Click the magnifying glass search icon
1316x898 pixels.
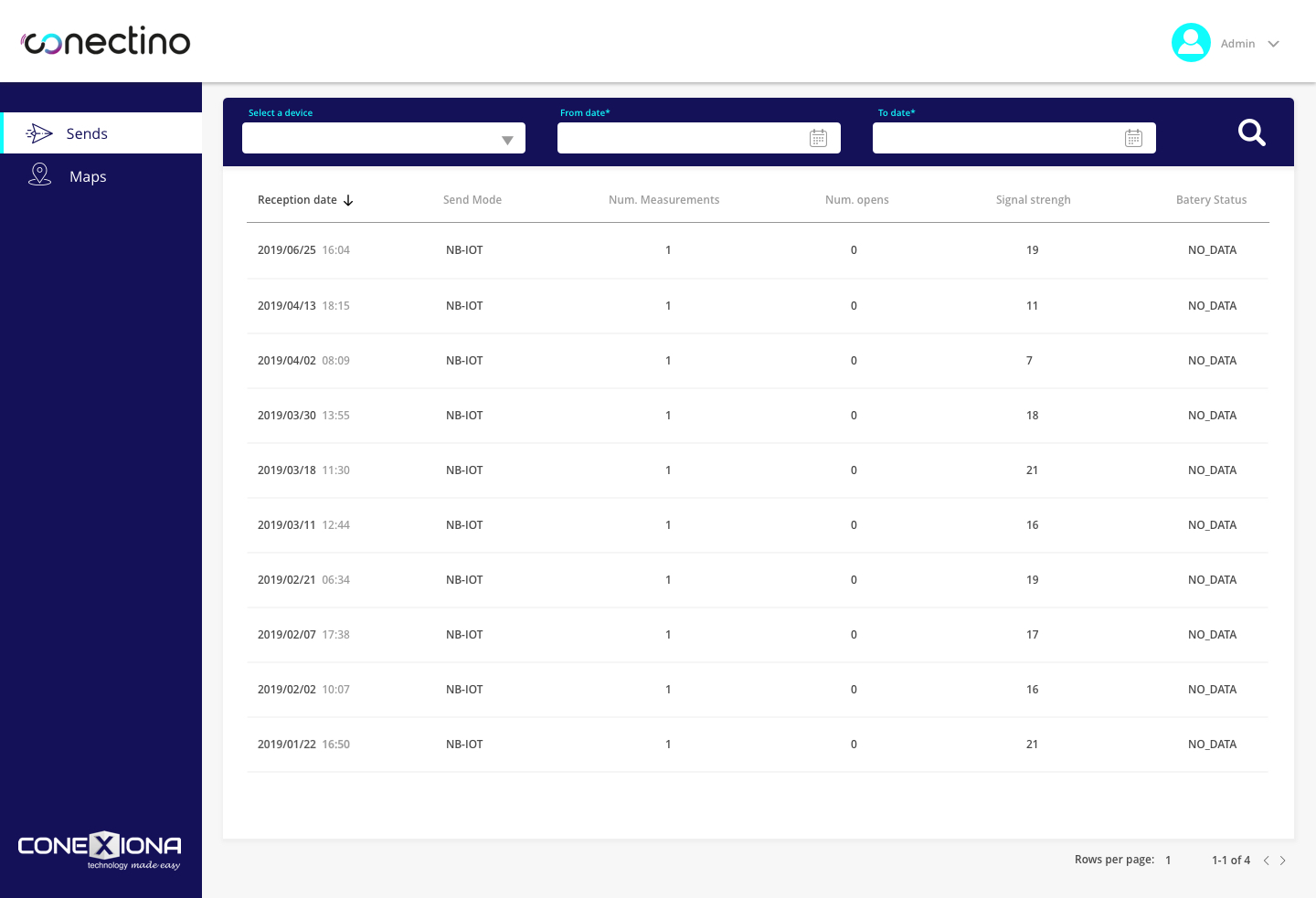(1251, 133)
